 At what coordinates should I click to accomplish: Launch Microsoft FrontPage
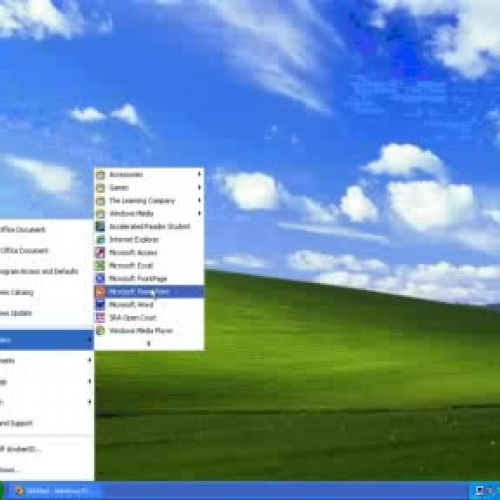[x=149, y=278]
